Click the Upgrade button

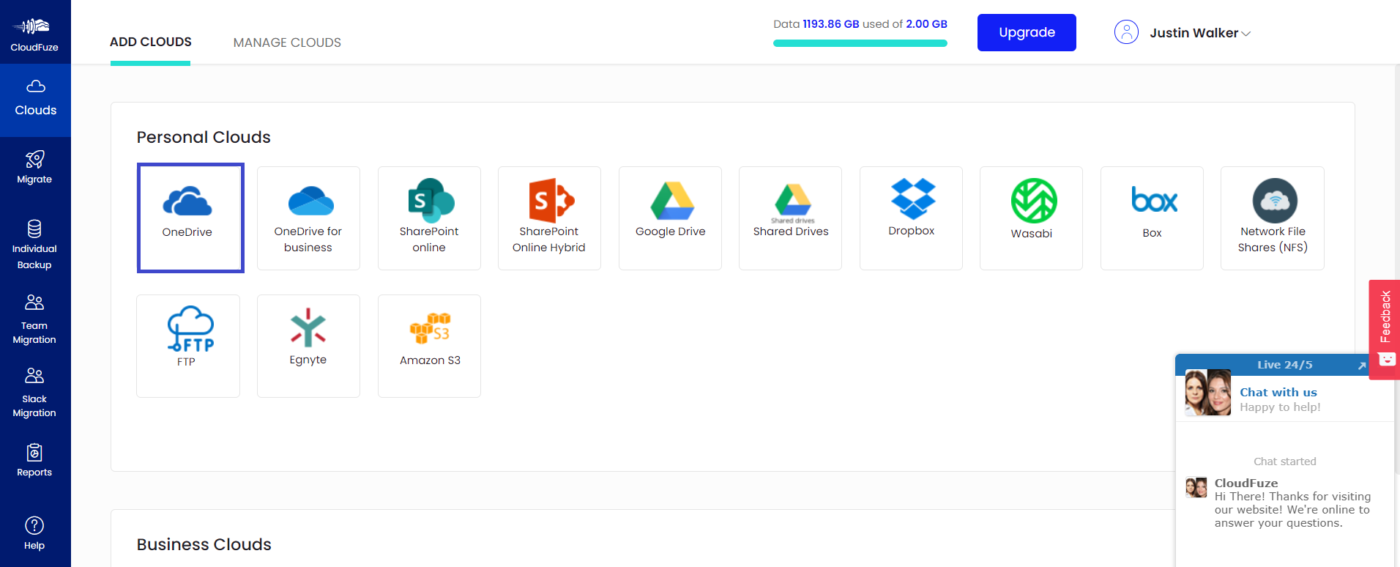[1026, 32]
